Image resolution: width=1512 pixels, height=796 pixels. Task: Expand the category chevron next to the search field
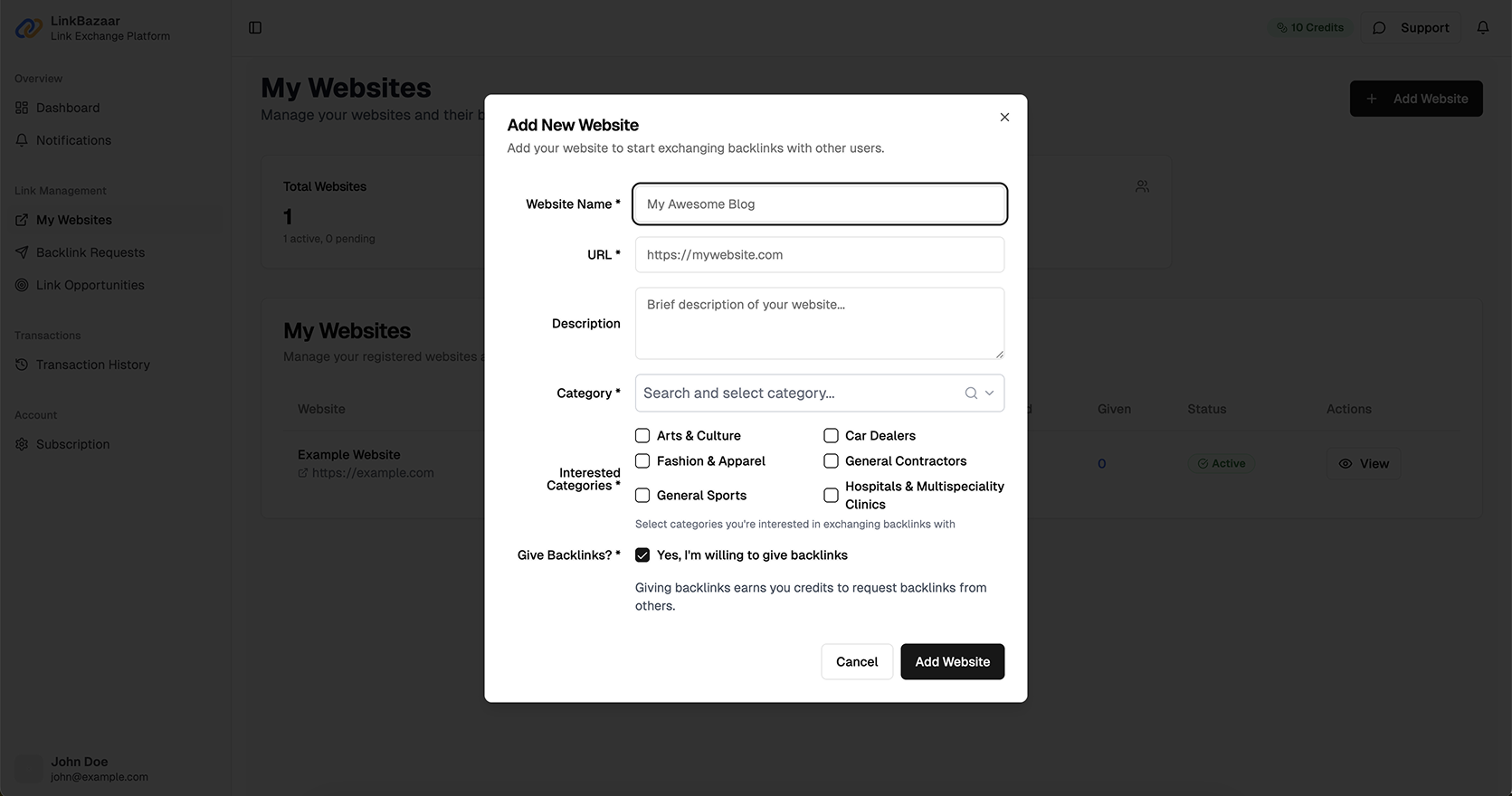tap(989, 393)
